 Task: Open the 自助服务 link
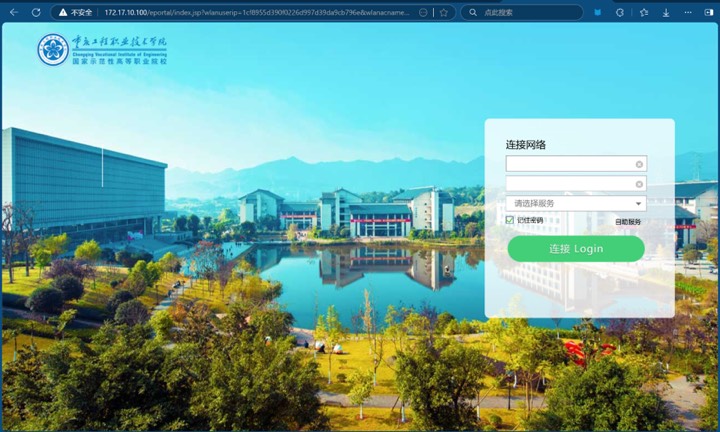628,221
